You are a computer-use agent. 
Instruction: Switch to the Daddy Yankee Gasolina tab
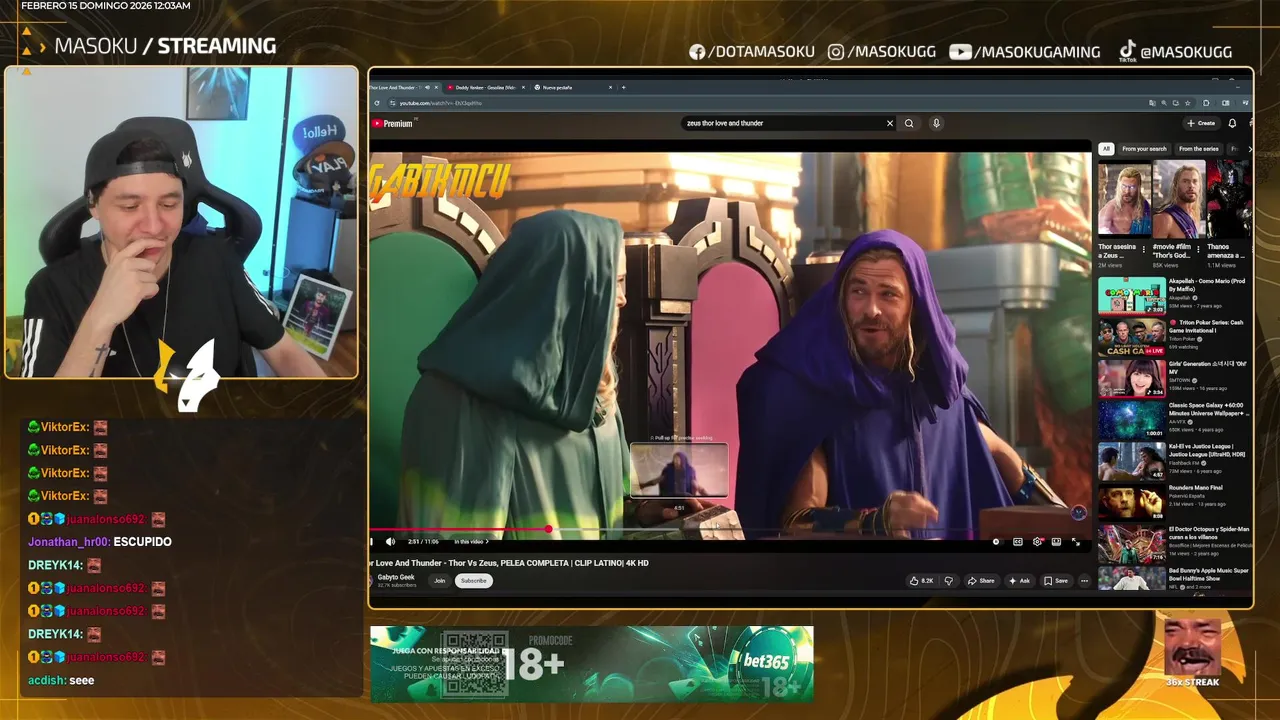485,87
